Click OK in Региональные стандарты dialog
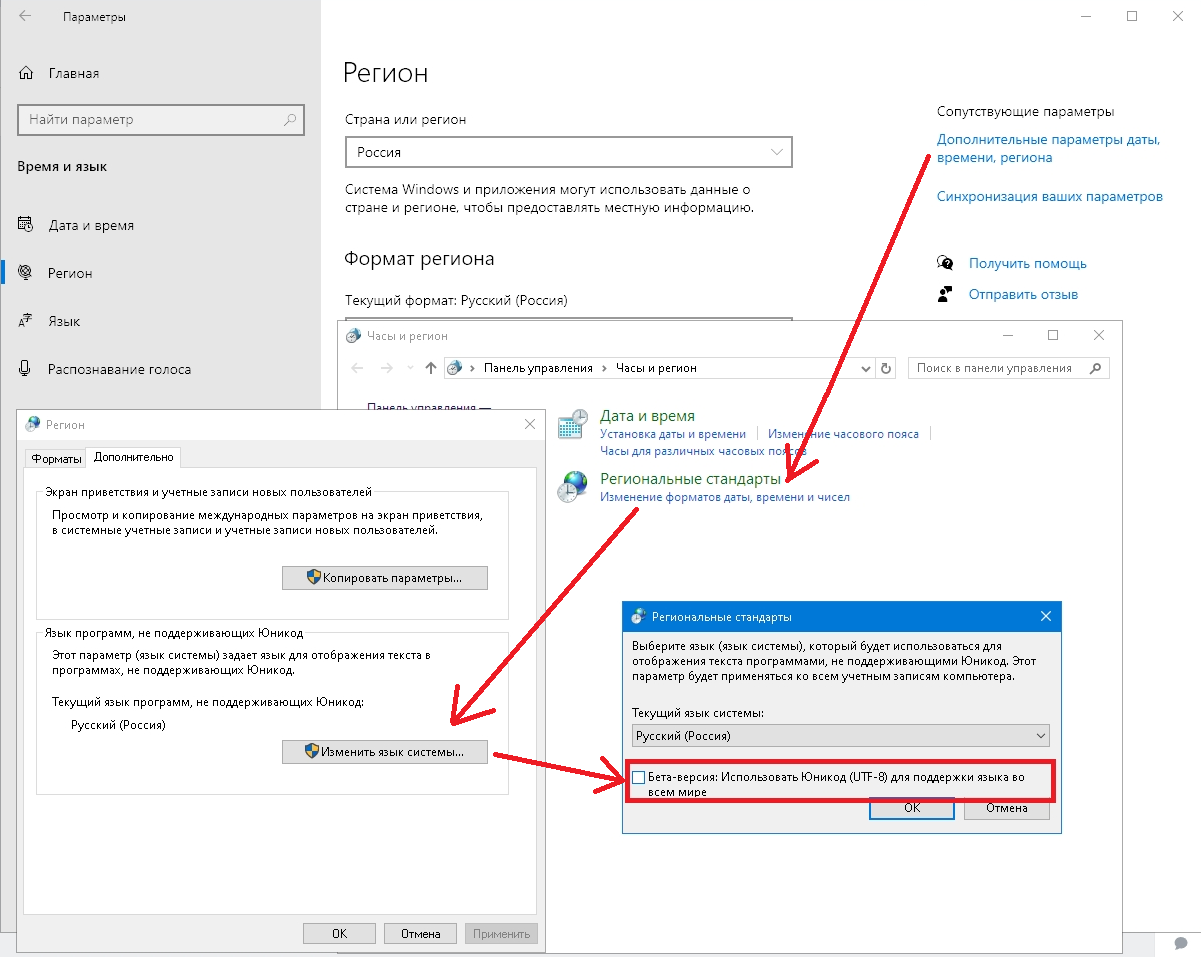The height and width of the screenshot is (957, 1201). click(912, 808)
